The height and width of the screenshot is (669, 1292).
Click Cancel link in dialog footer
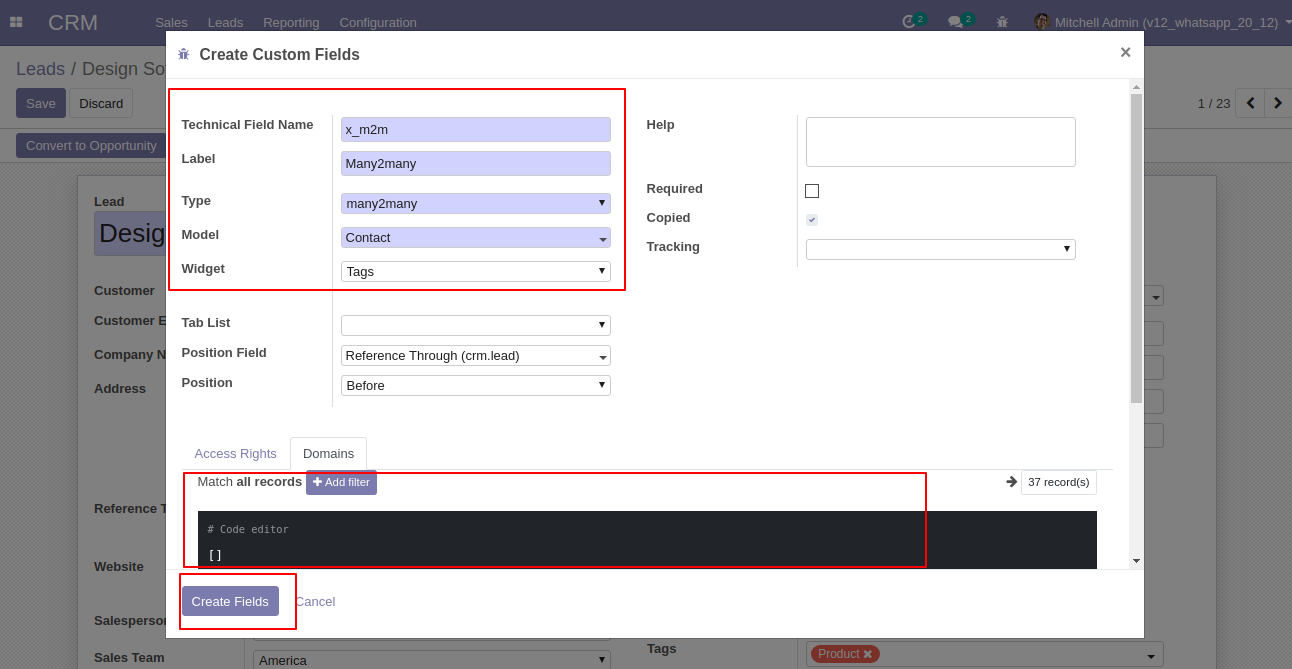pos(315,601)
